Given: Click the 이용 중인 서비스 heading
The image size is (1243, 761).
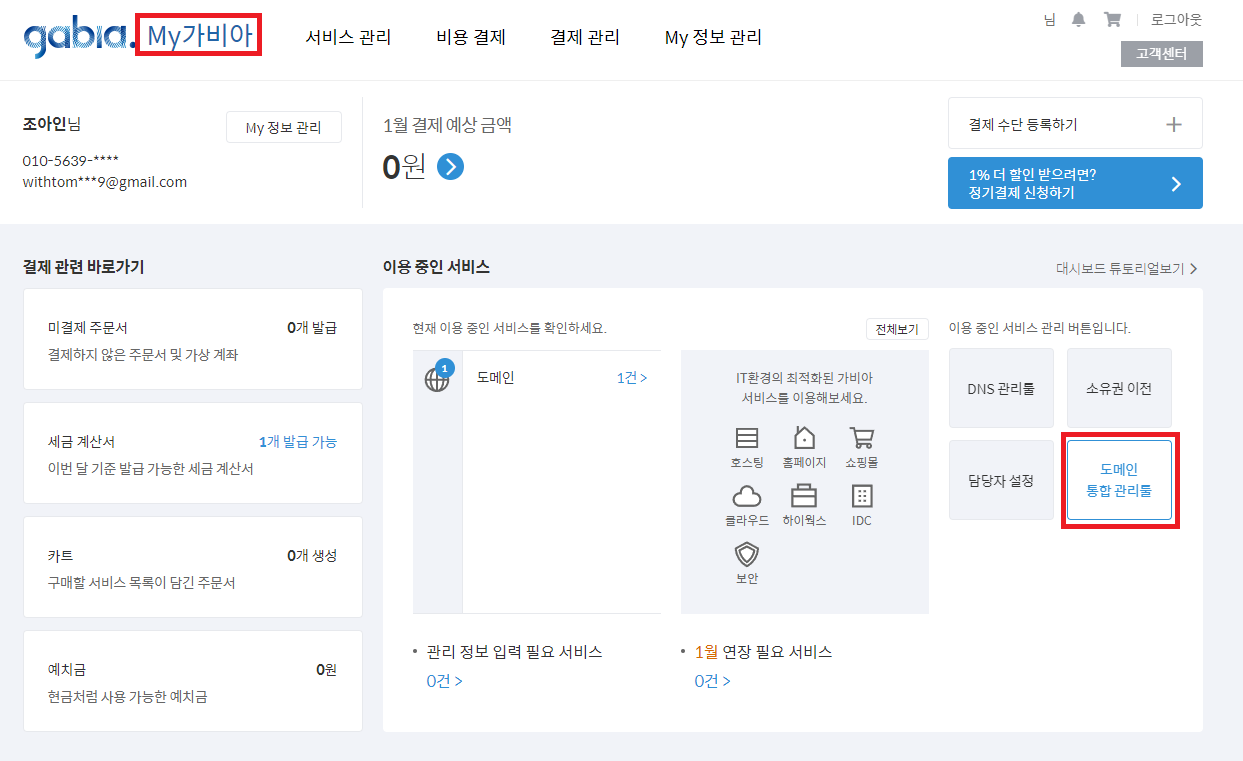Looking at the screenshot, I should click(x=436, y=267).
